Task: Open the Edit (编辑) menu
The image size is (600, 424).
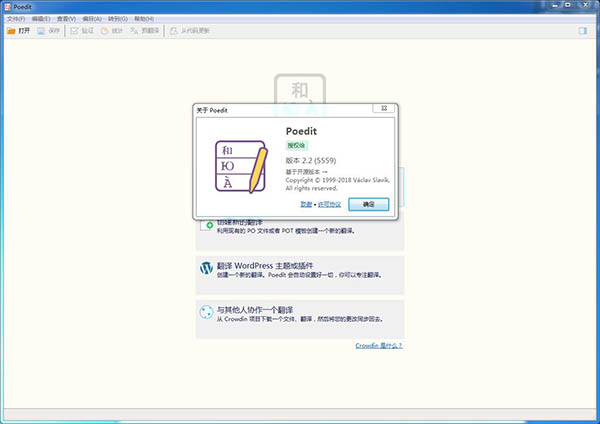Action: [41, 18]
